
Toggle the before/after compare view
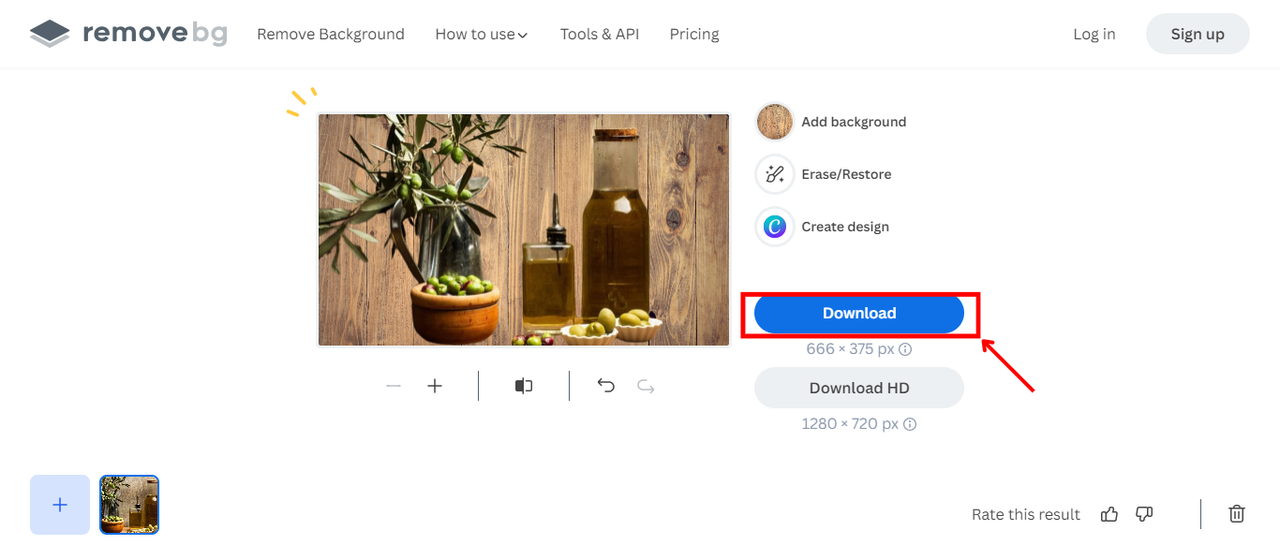click(524, 386)
